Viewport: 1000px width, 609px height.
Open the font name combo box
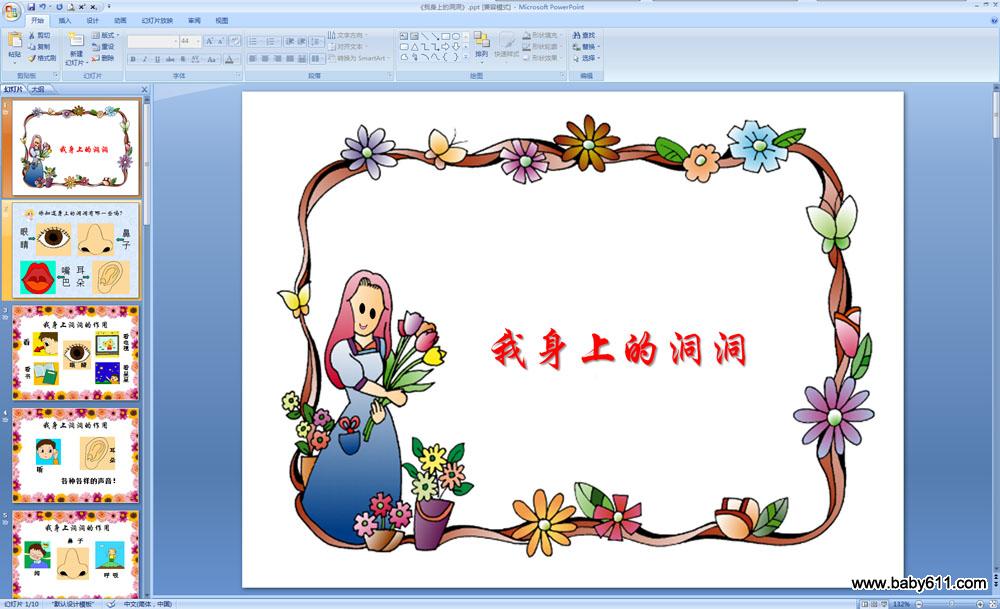pyautogui.click(x=153, y=41)
